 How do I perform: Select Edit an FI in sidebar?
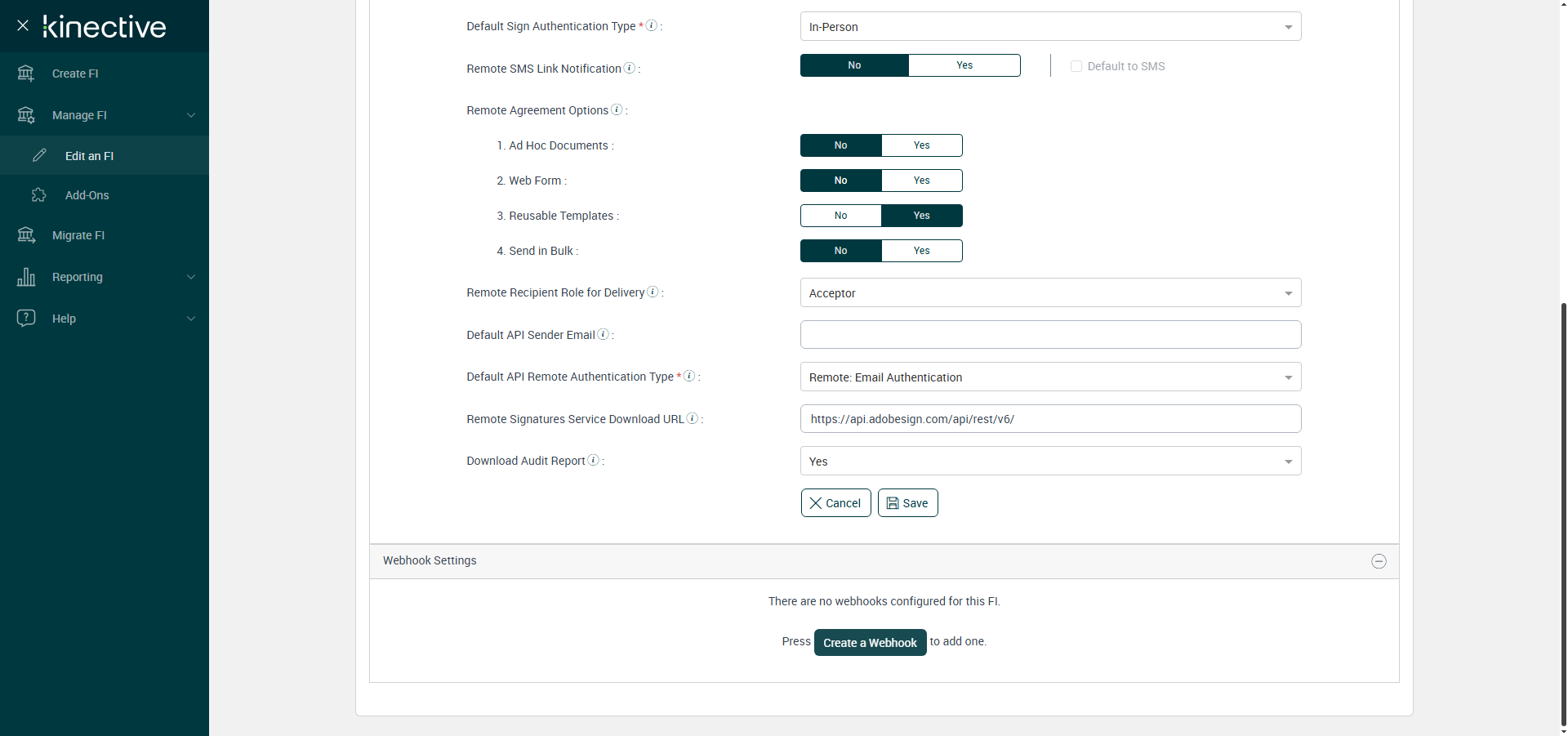click(105, 155)
